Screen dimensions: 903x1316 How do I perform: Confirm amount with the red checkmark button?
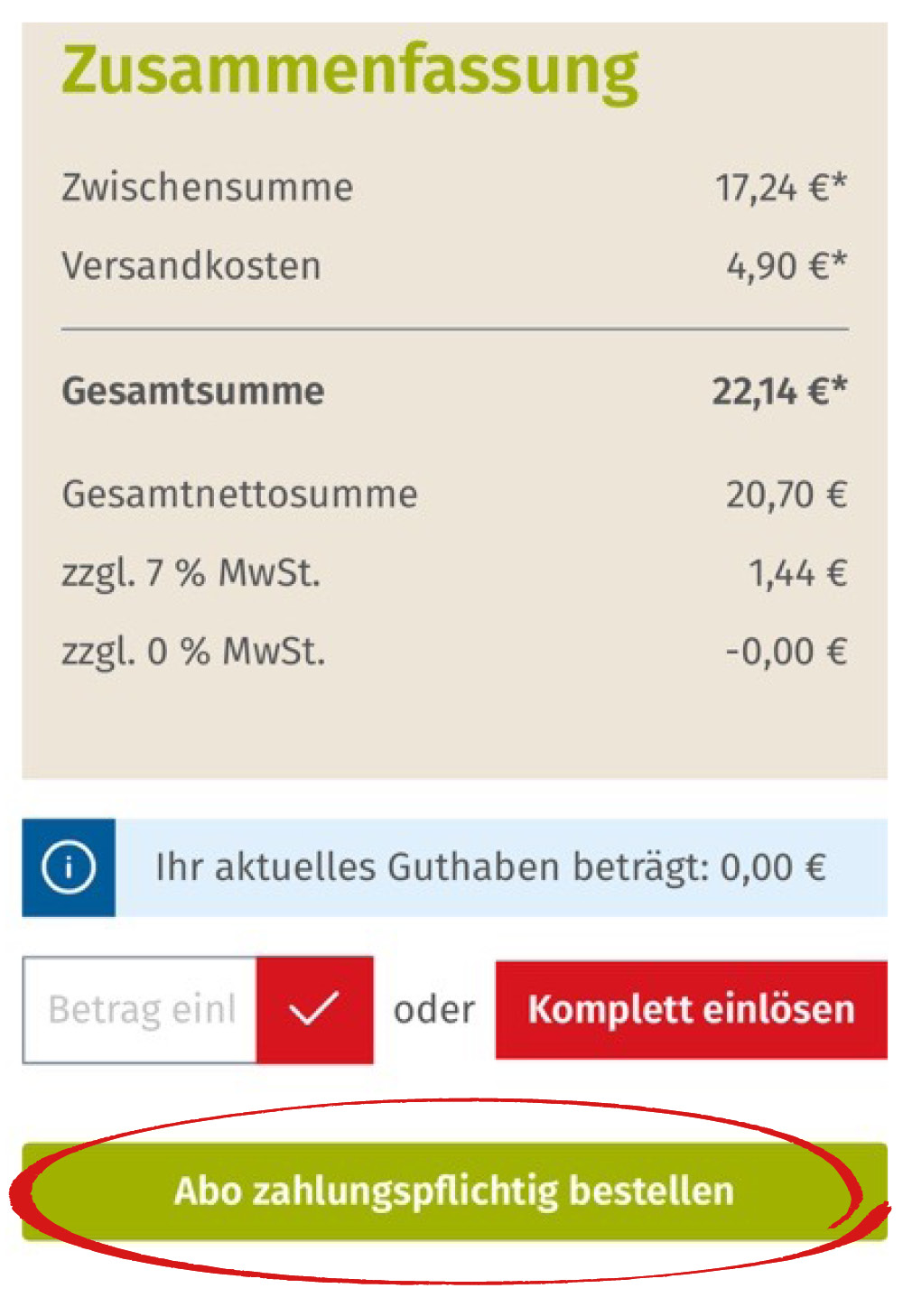pyautogui.click(x=314, y=1009)
